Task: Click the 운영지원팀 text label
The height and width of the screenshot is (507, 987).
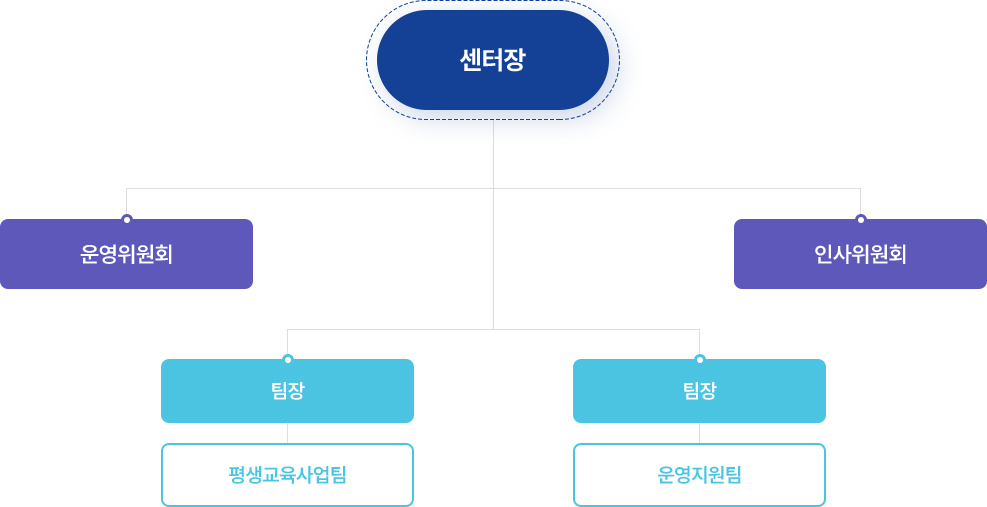Action: click(699, 474)
